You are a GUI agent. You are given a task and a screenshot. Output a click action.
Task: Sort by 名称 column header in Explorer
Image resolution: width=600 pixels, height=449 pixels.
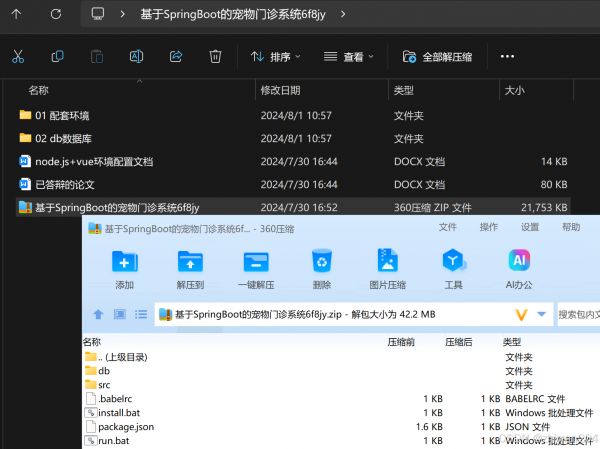coord(38,90)
